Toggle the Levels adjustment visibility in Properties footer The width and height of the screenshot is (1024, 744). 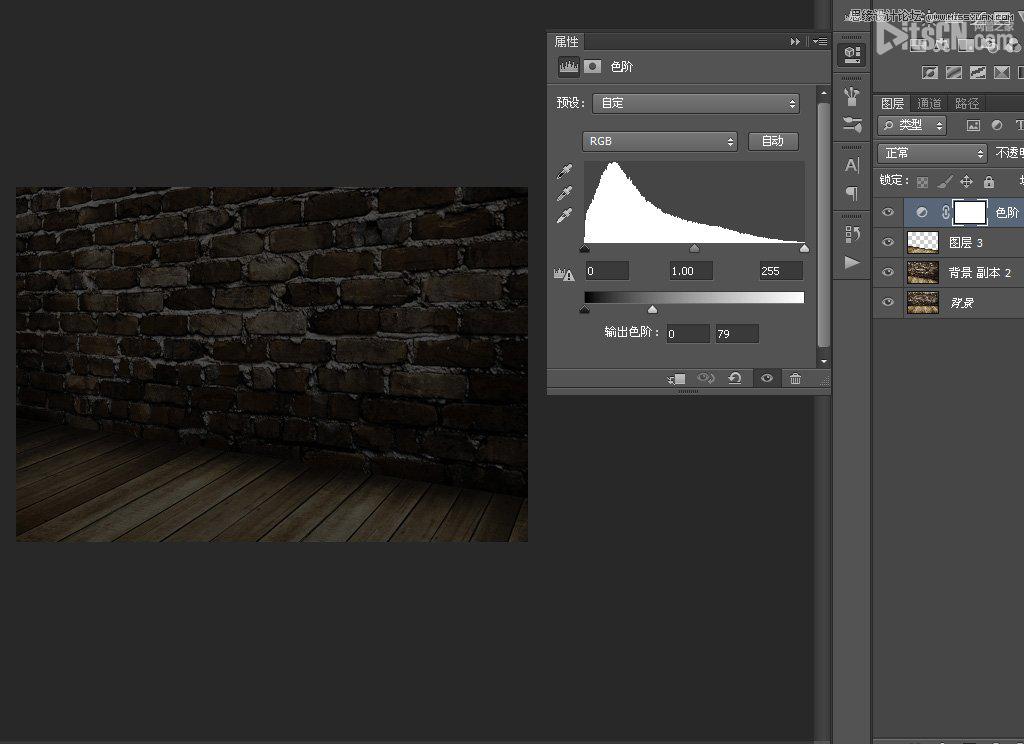point(766,378)
